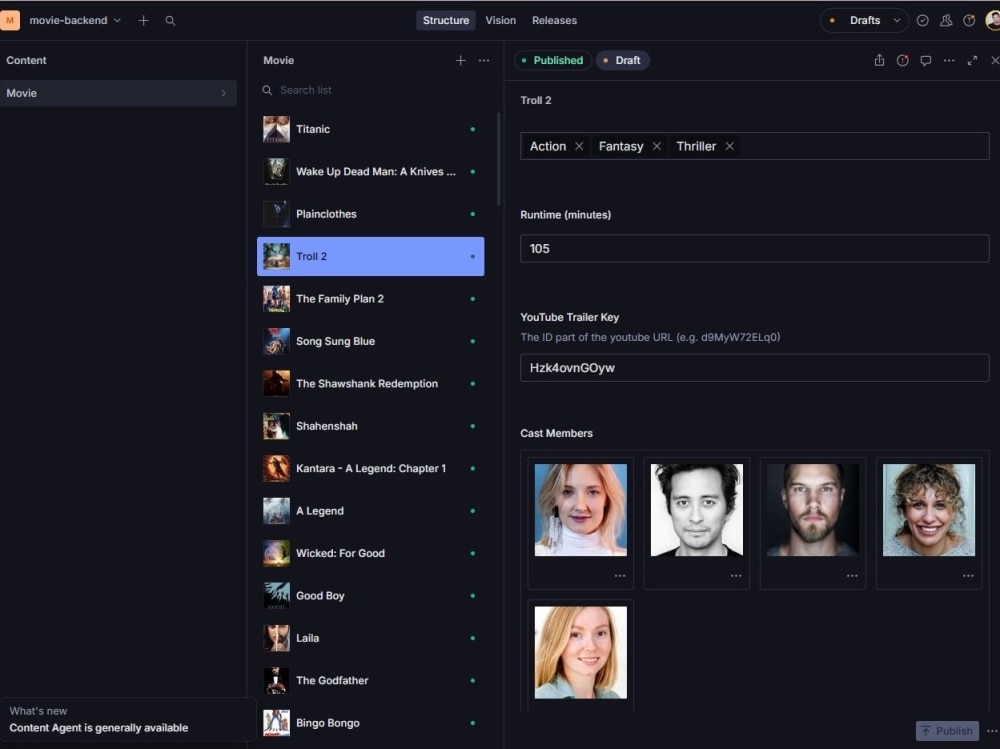Viewport: 1000px width, 749px height.
Task: Open Kantara - A Legend: Chapter 1
Action: (x=371, y=468)
